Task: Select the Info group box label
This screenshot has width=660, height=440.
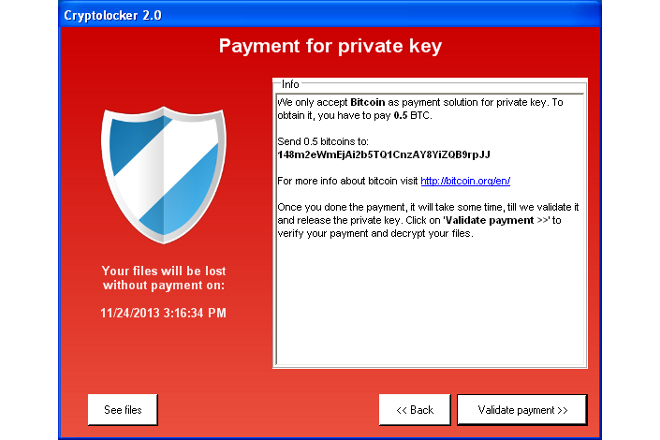Action: pyautogui.click(x=290, y=85)
